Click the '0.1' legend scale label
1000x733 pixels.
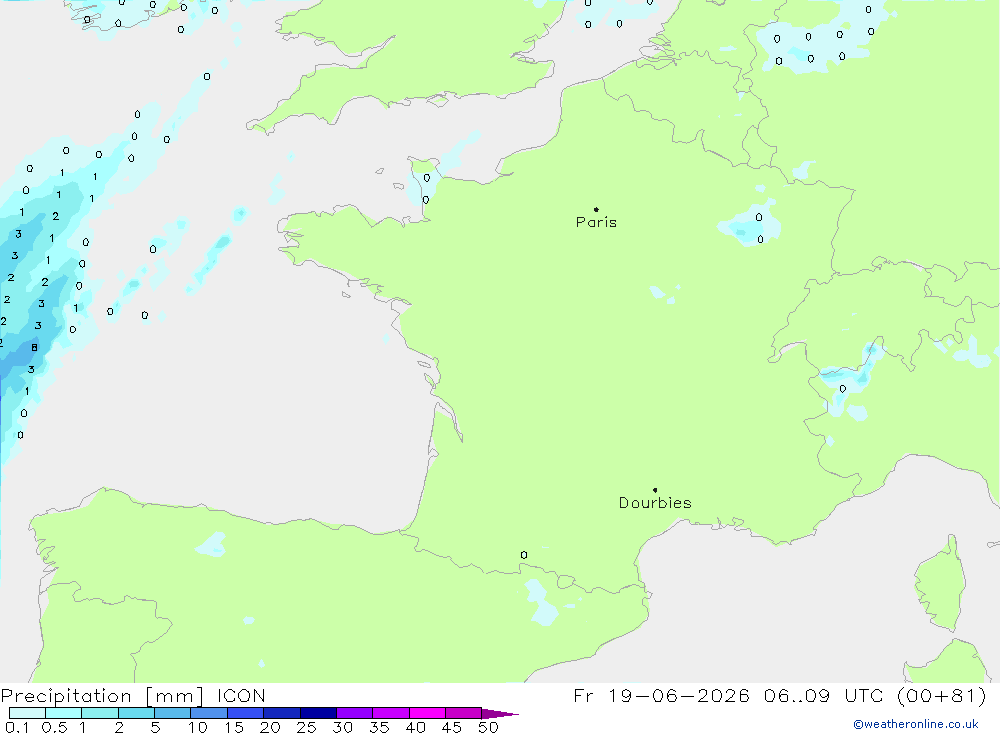[x=17, y=727]
